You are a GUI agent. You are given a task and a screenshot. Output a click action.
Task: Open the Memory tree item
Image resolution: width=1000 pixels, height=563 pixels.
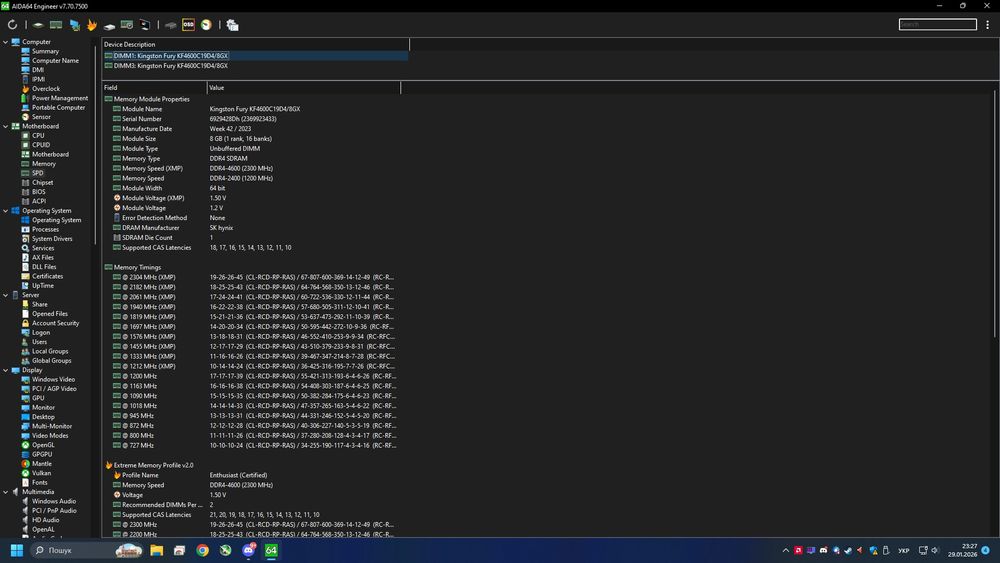tap(43, 164)
